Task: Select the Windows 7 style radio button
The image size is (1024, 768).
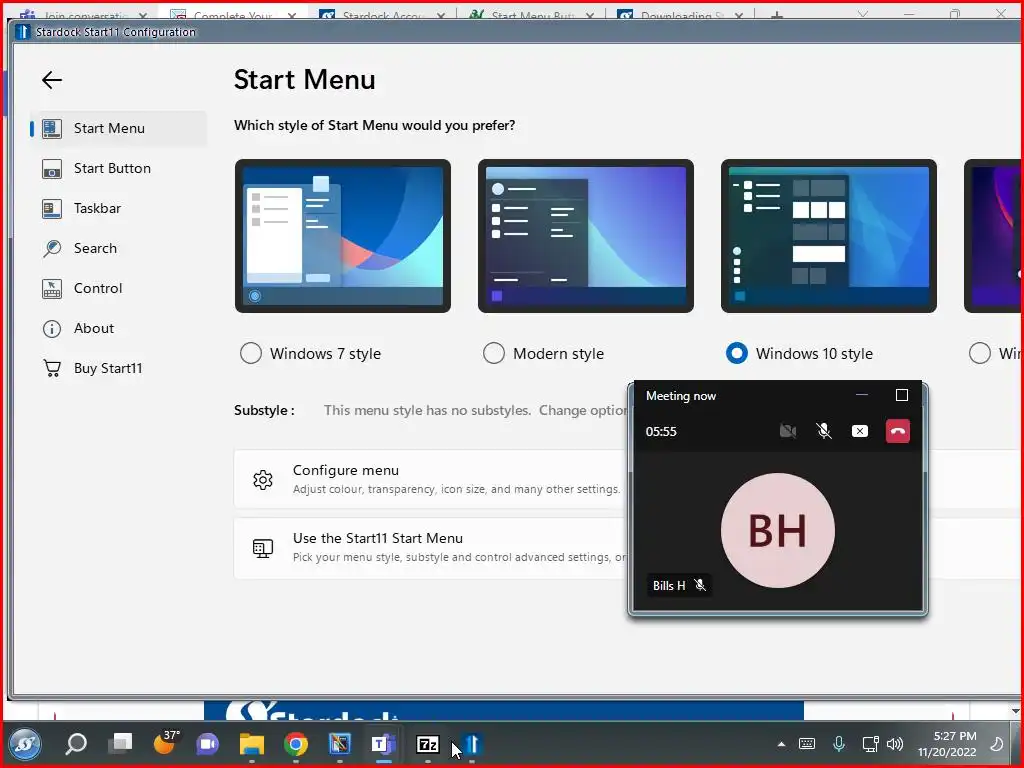Action: (251, 353)
